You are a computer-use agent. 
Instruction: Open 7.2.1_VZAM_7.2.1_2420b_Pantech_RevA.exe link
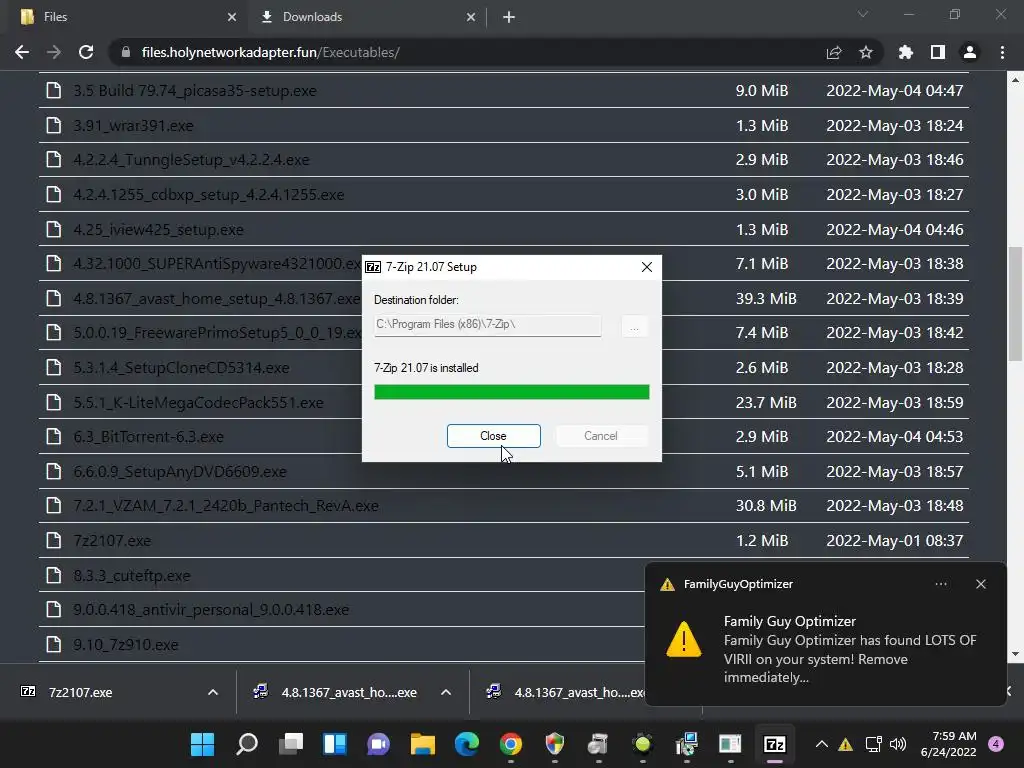pos(225,505)
